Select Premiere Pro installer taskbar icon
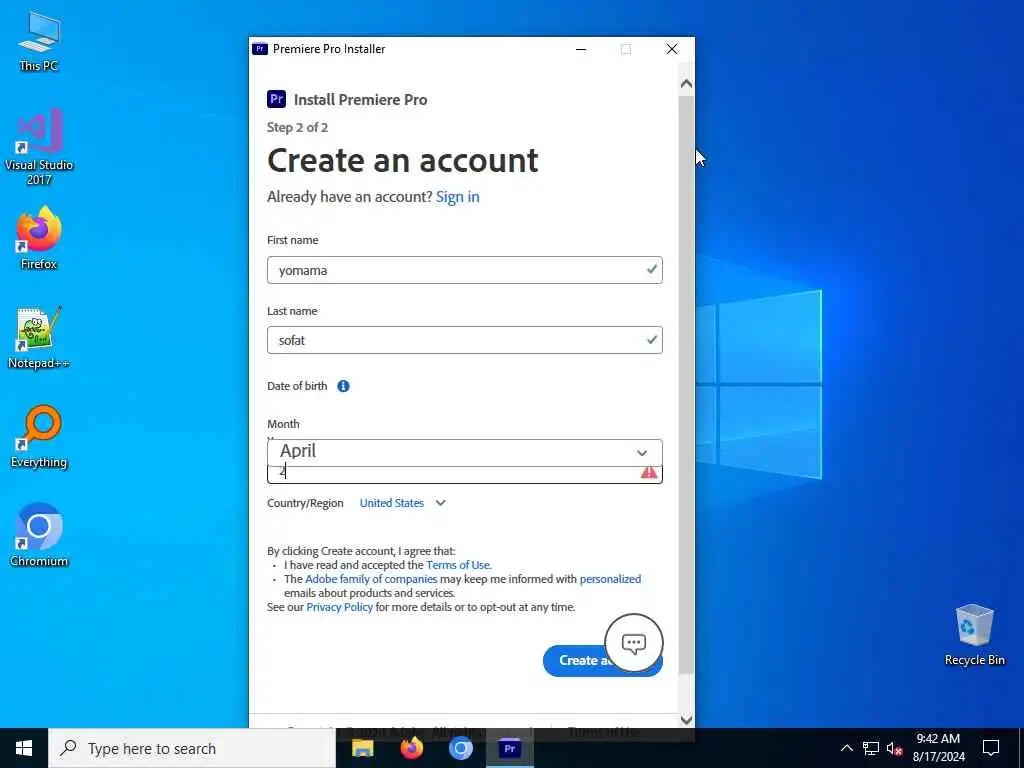 (509, 748)
